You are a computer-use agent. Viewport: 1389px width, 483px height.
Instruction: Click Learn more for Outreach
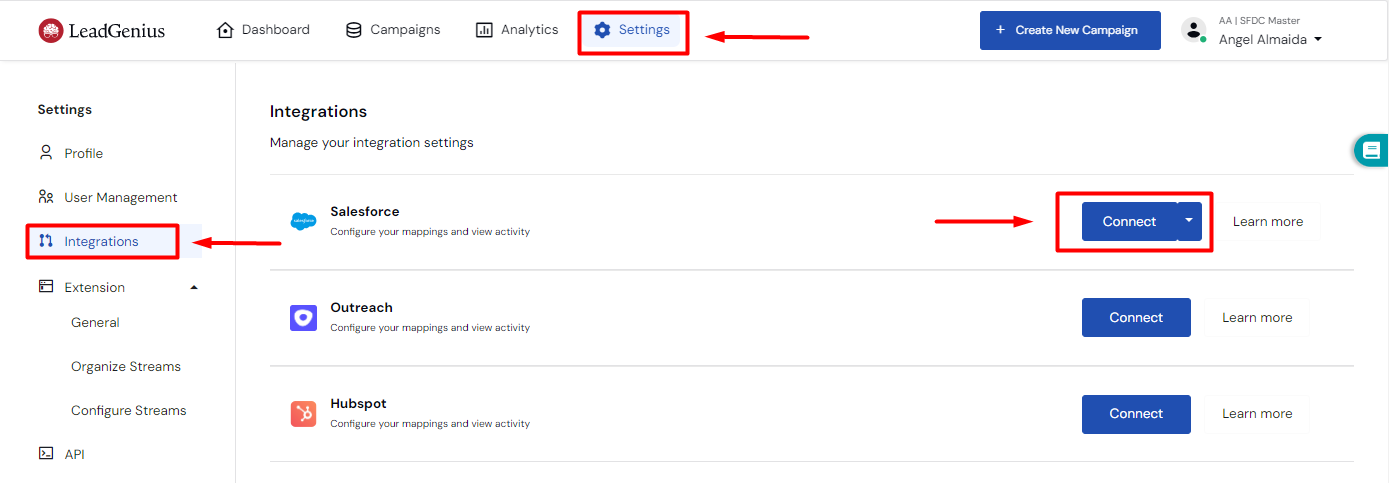(x=1257, y=318)
